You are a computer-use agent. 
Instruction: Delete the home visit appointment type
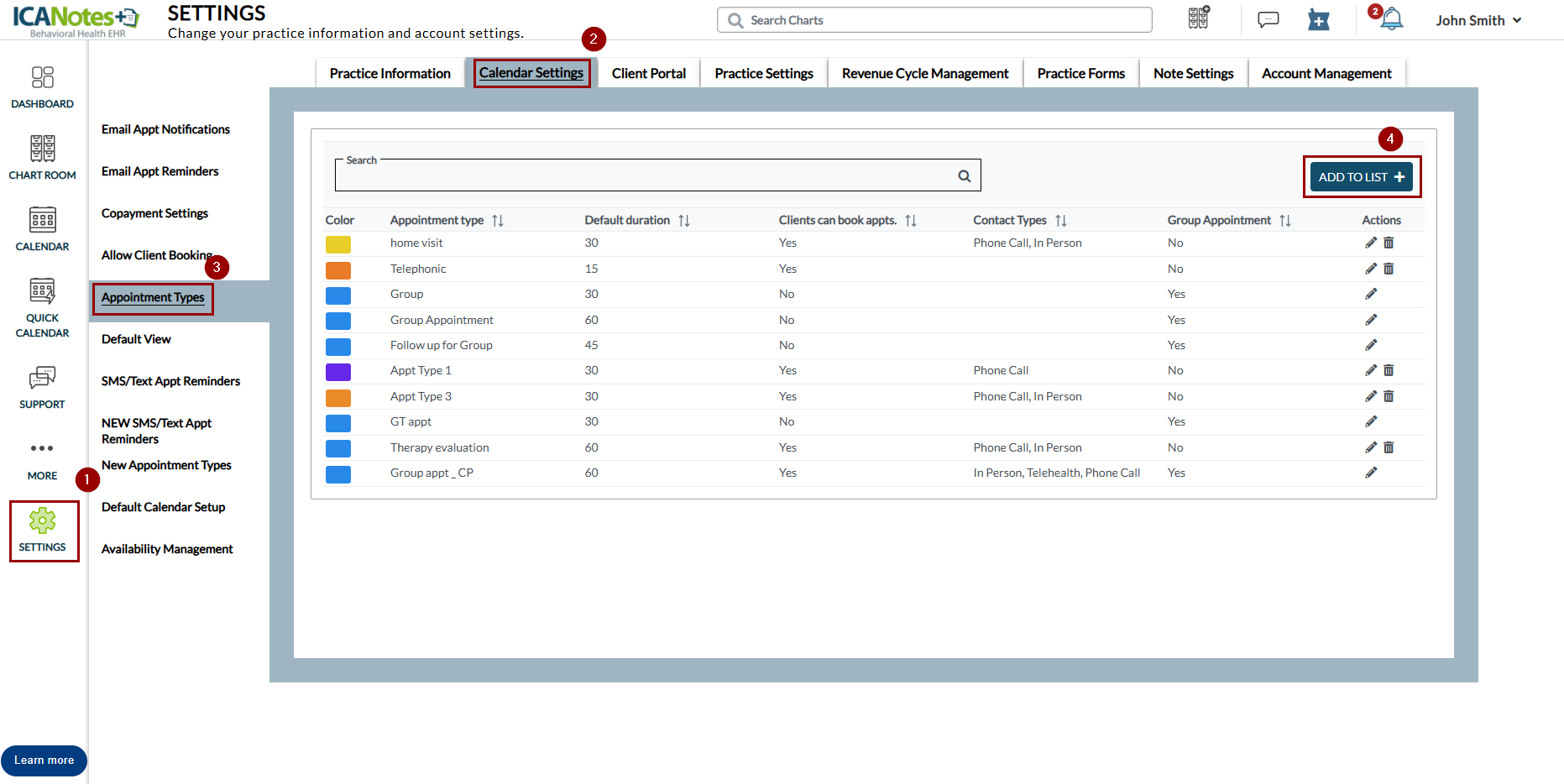coord(1389,243)
